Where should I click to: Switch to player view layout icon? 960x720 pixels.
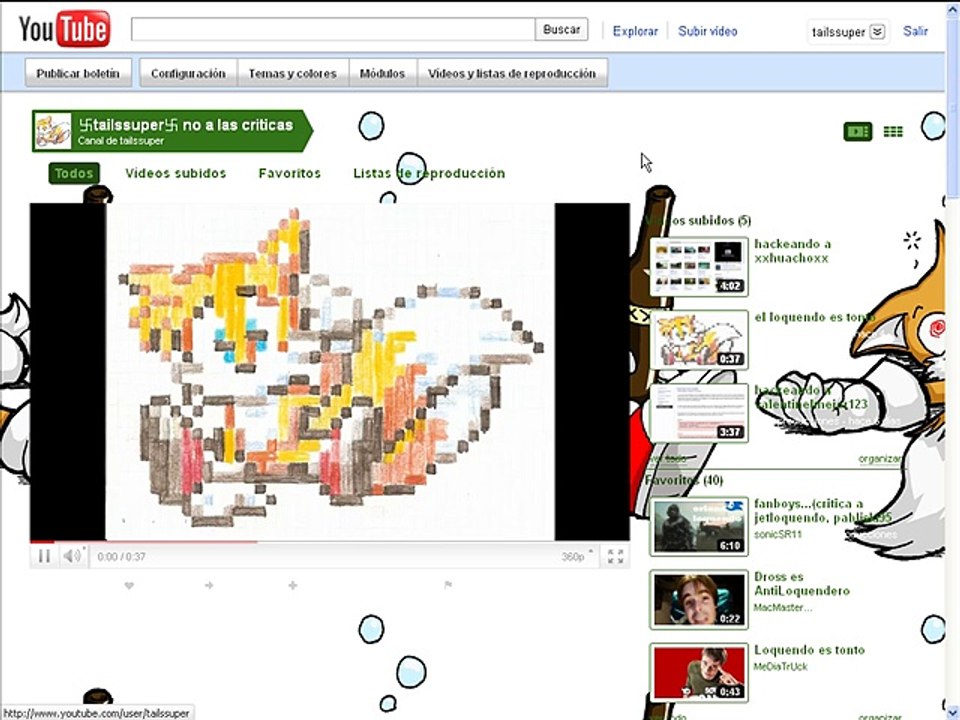(857, 131)
